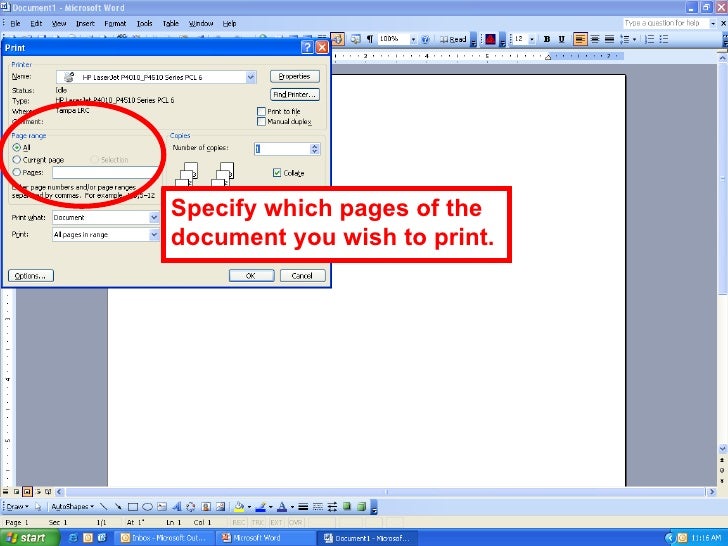Open the AutoShapes dropdown
728x546 pixels.
click(72, 507)
